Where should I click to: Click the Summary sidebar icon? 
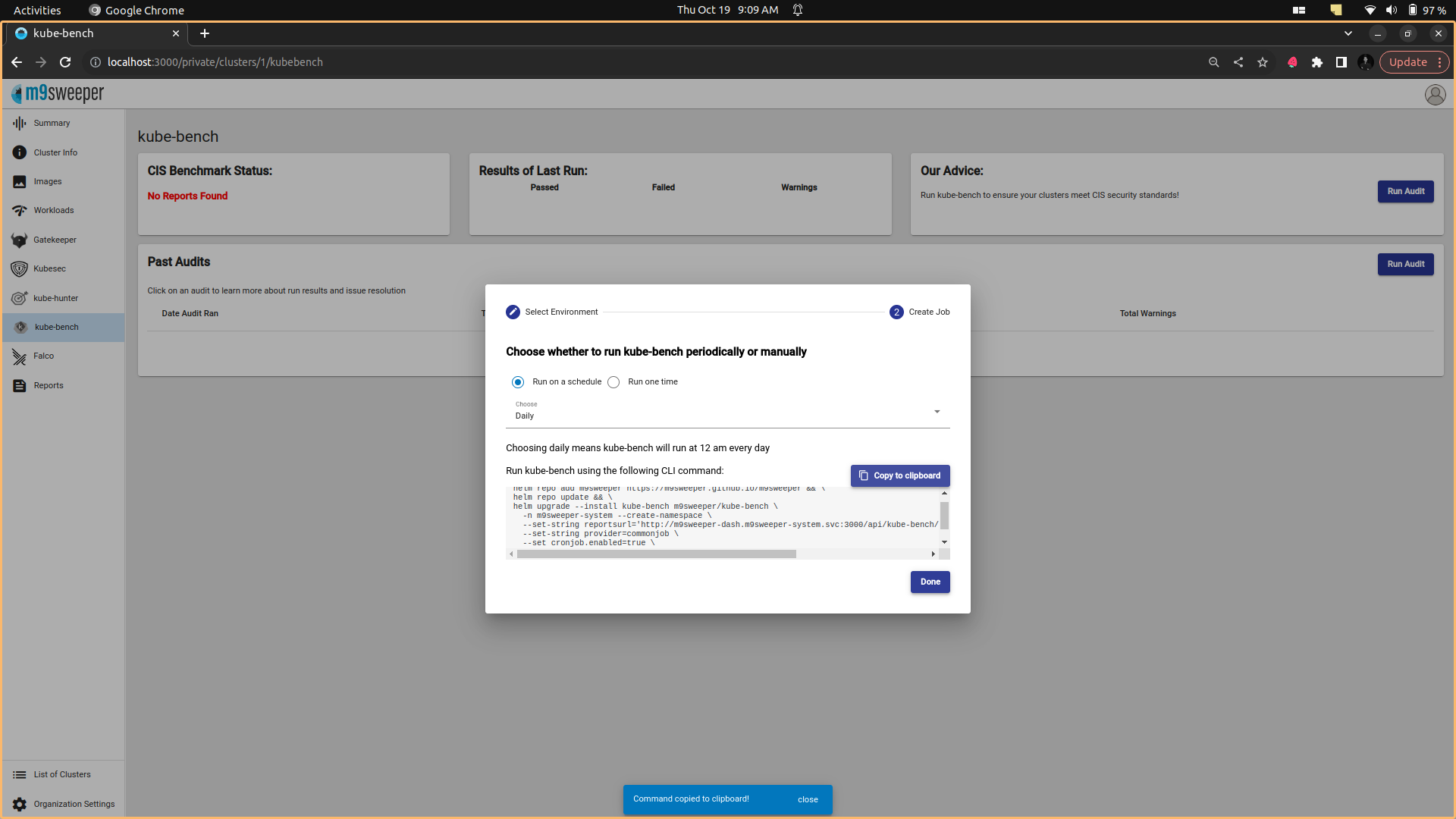coord(20,123)
